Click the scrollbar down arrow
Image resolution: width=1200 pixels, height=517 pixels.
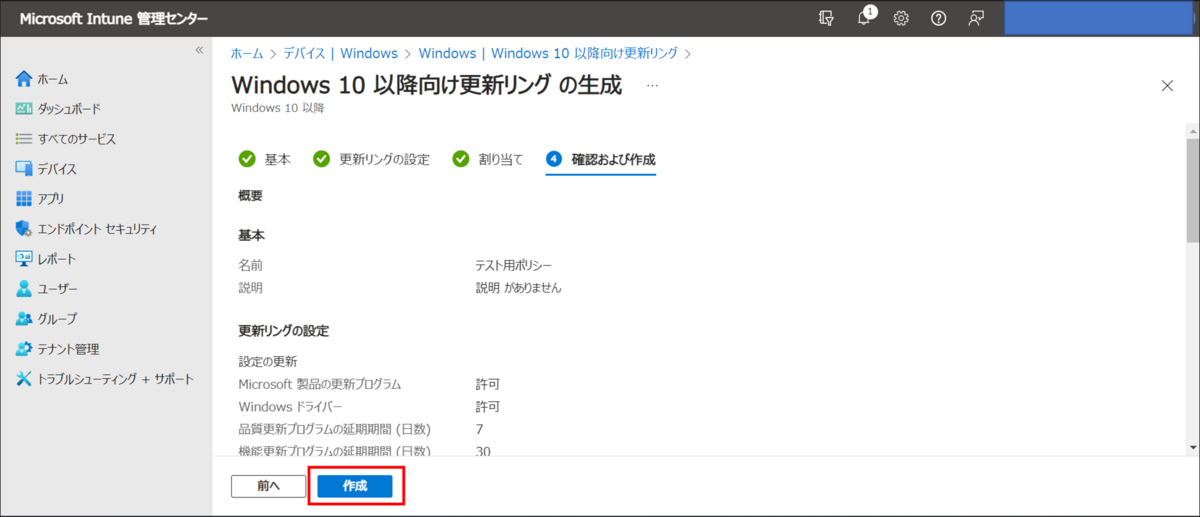(x=1192, y=449)
